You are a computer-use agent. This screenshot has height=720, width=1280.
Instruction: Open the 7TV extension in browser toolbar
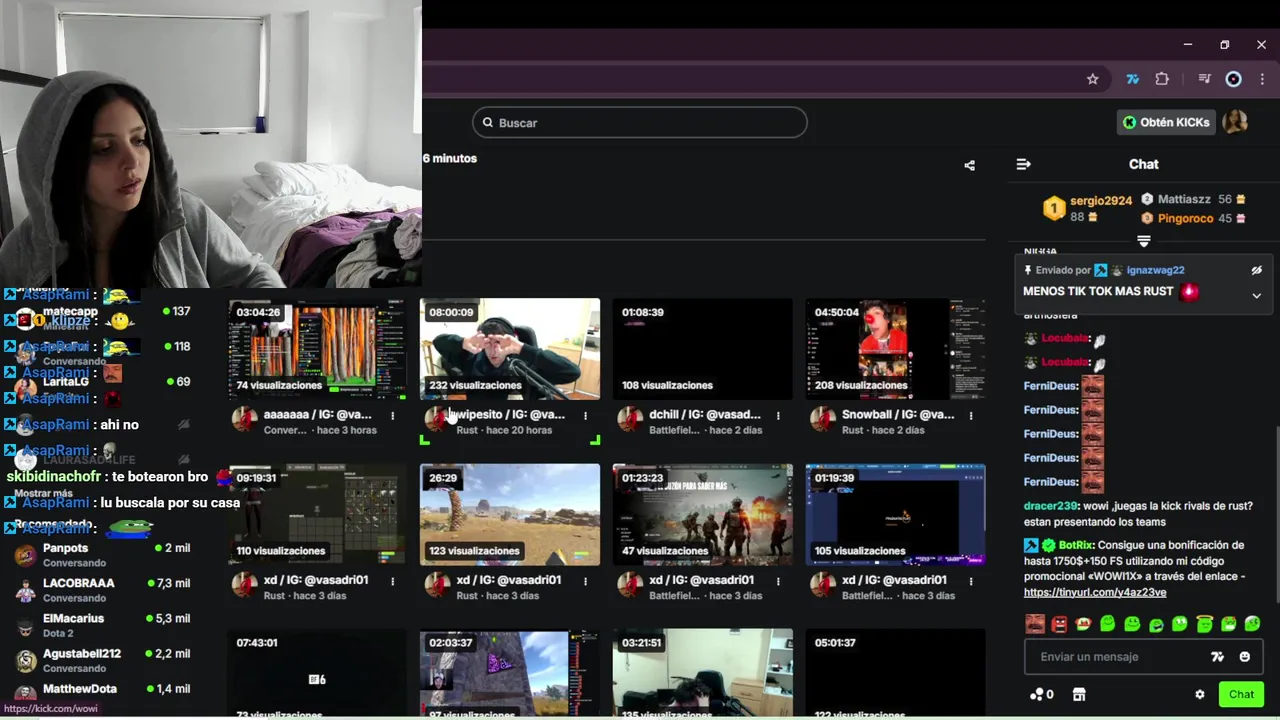click(x=1133, y=79)
